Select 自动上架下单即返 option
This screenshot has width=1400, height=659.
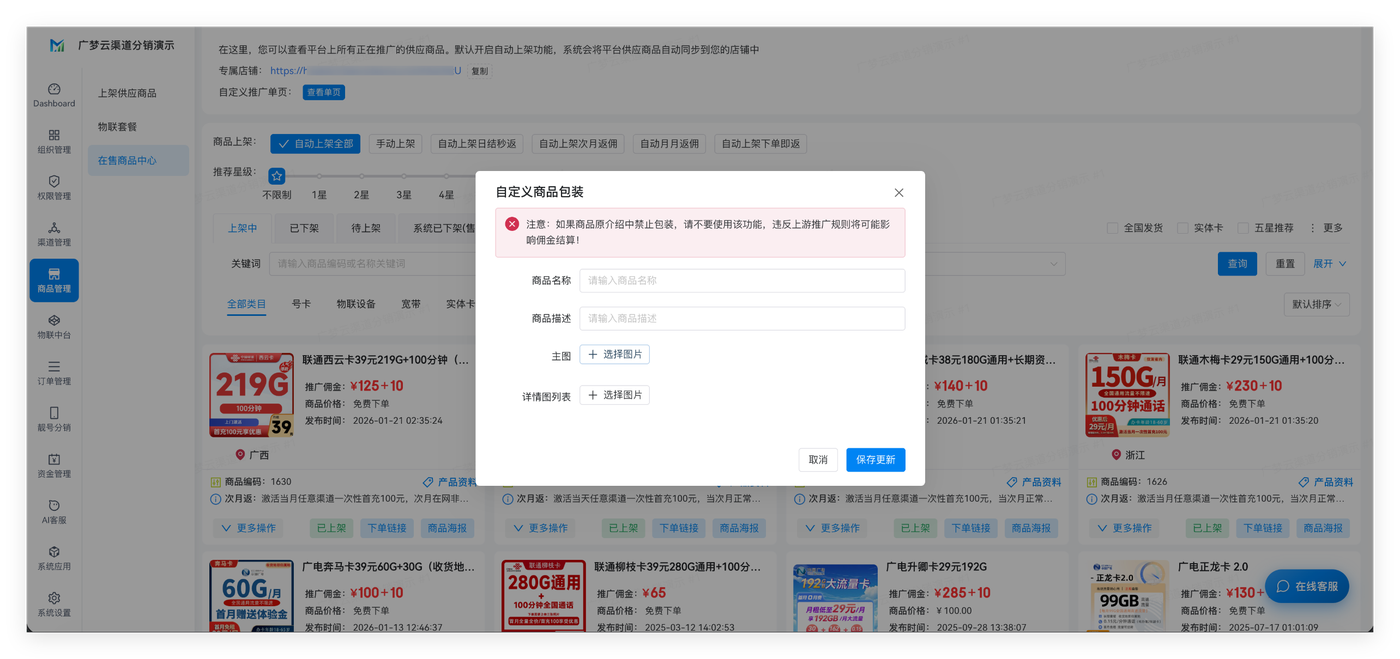(x=761, y=144)
